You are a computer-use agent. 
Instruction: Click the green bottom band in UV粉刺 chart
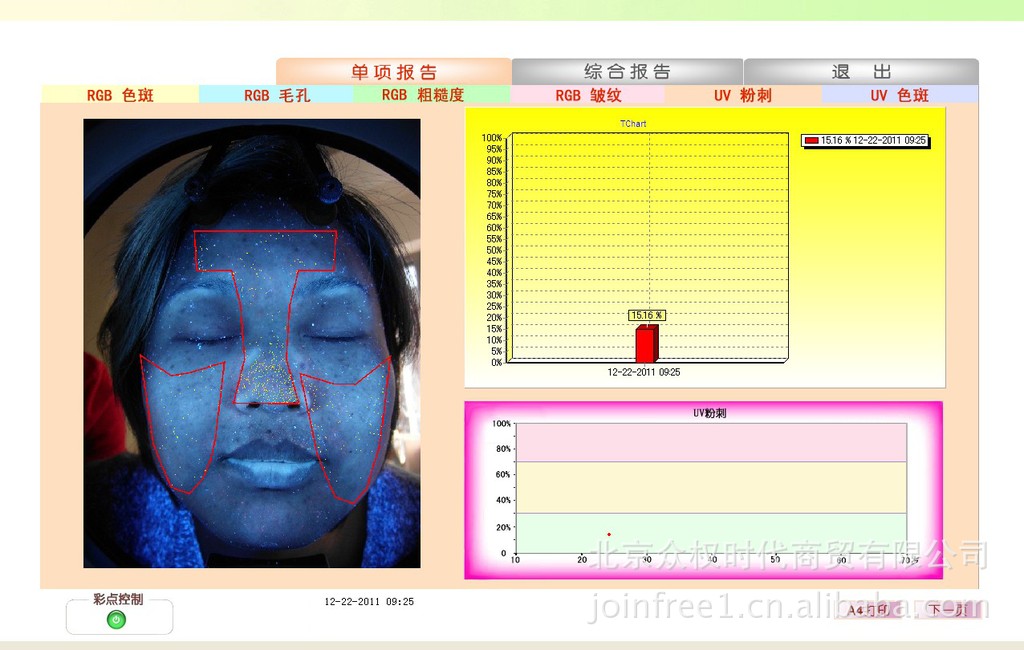click(710, 533)
